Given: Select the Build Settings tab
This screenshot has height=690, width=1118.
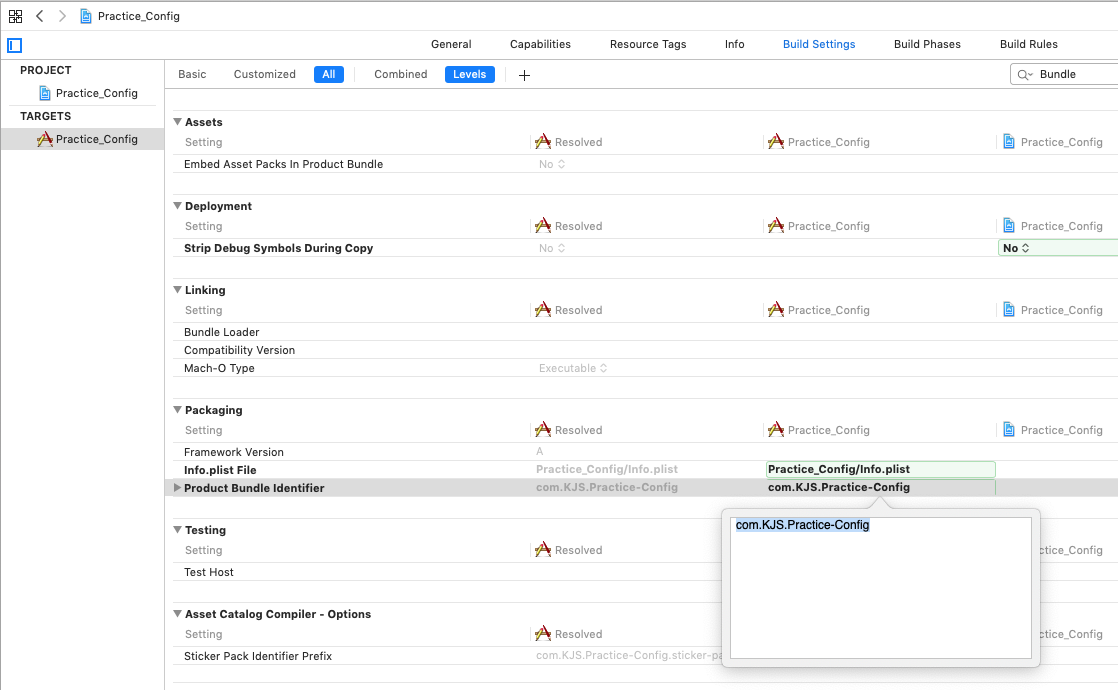Looking at the screenshot, I should coord(819,44).
